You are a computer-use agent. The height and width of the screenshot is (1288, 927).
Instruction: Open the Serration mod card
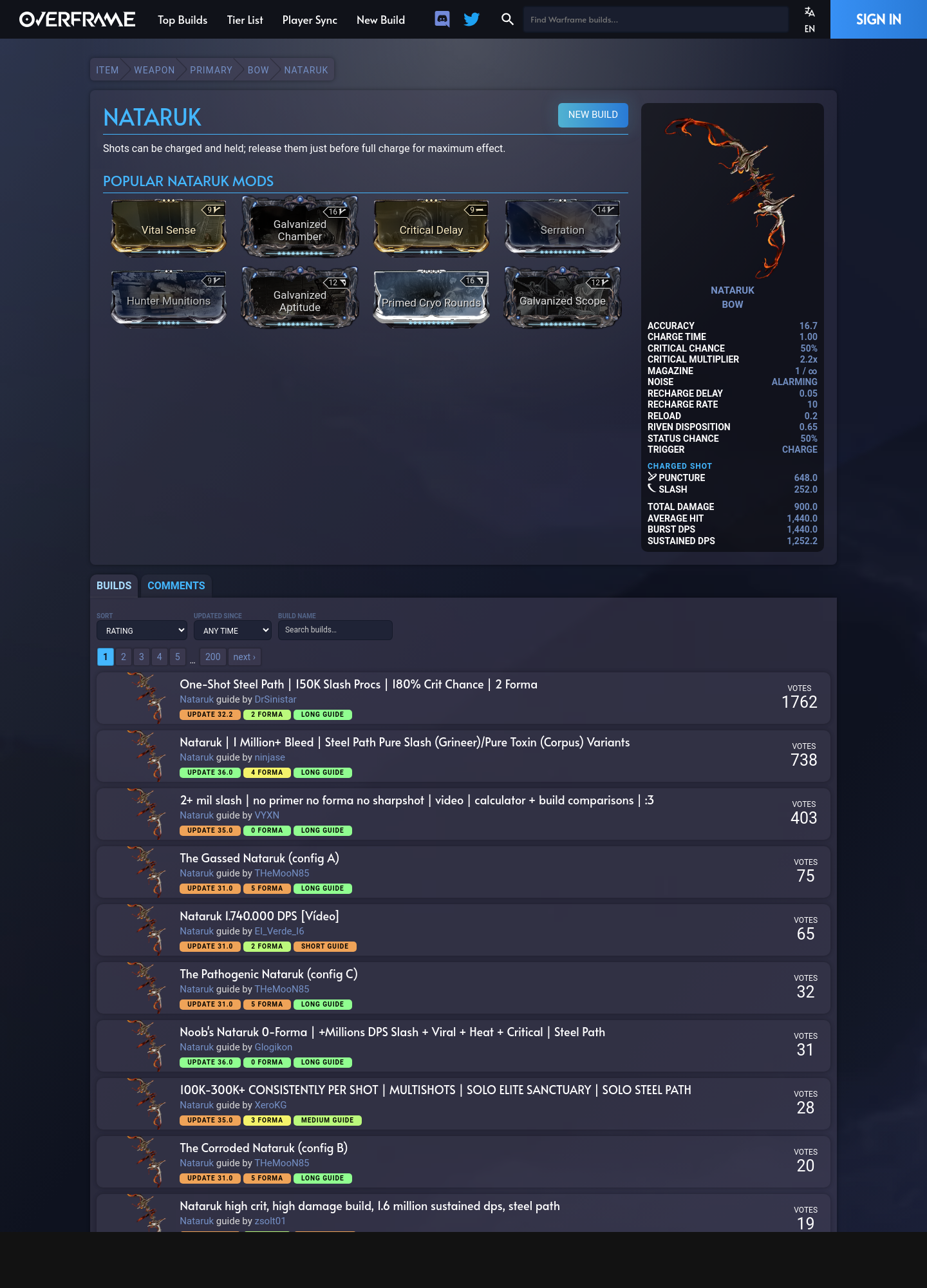pos(563,227)
